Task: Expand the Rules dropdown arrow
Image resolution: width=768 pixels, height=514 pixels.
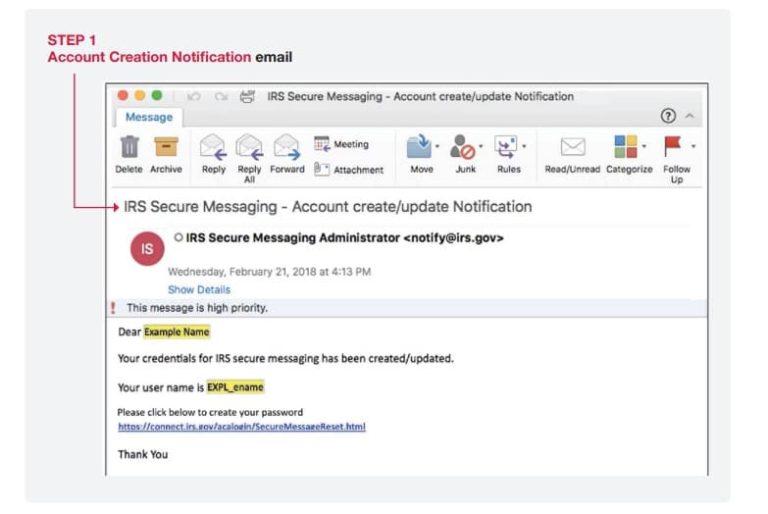Action: [524, 146]
